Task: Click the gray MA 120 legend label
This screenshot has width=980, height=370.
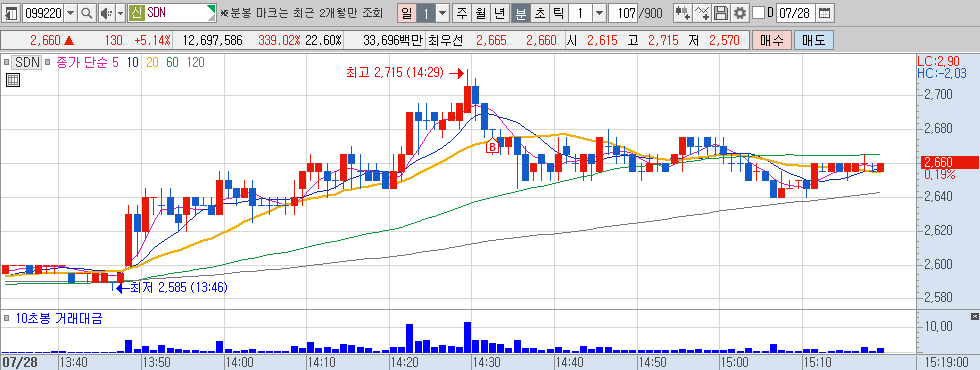Action: click(196, 62)
